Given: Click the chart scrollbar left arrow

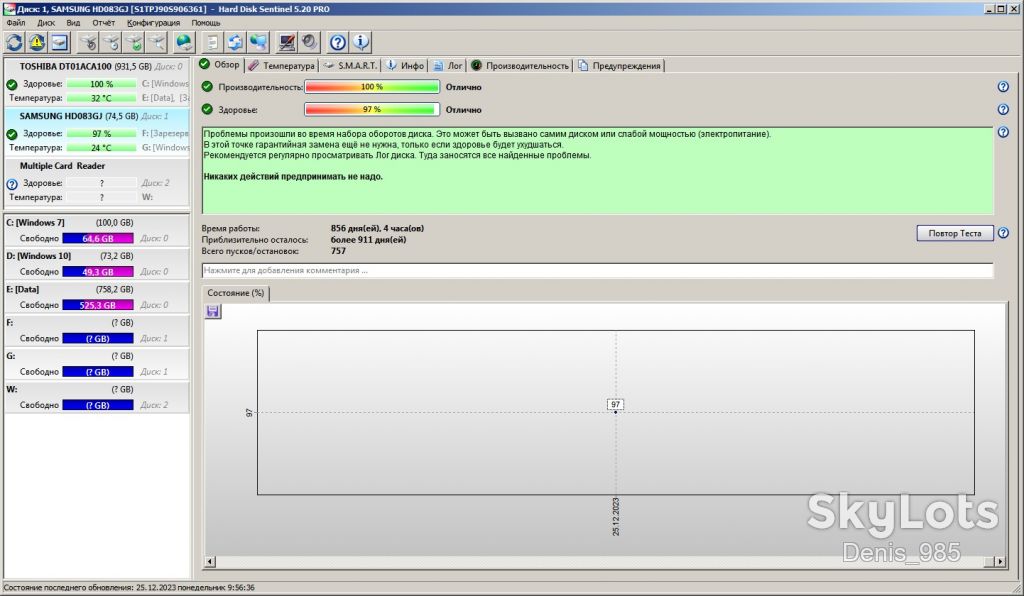Looking at the screenshot, I should click(210, 561).
